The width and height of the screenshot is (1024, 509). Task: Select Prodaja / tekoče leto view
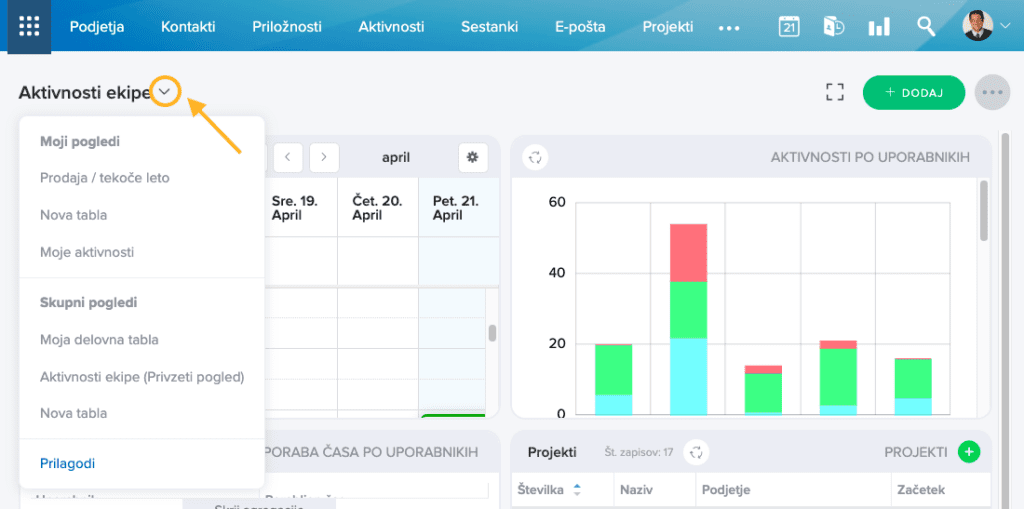104,178
